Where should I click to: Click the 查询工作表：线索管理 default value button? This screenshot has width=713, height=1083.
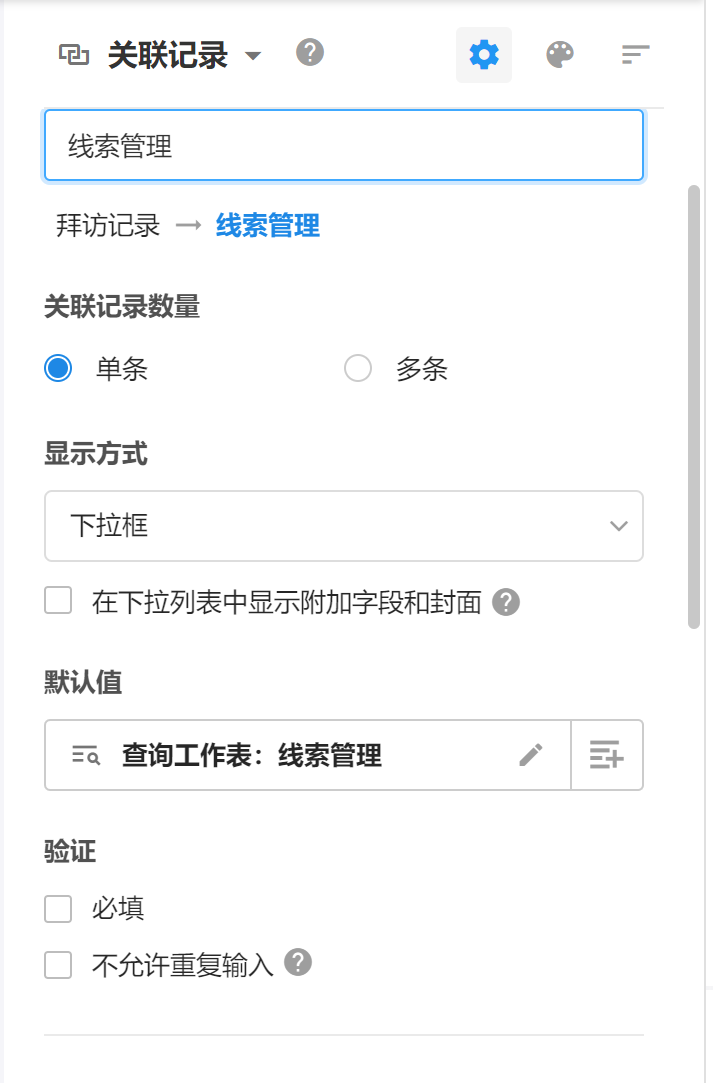point(251,755)
